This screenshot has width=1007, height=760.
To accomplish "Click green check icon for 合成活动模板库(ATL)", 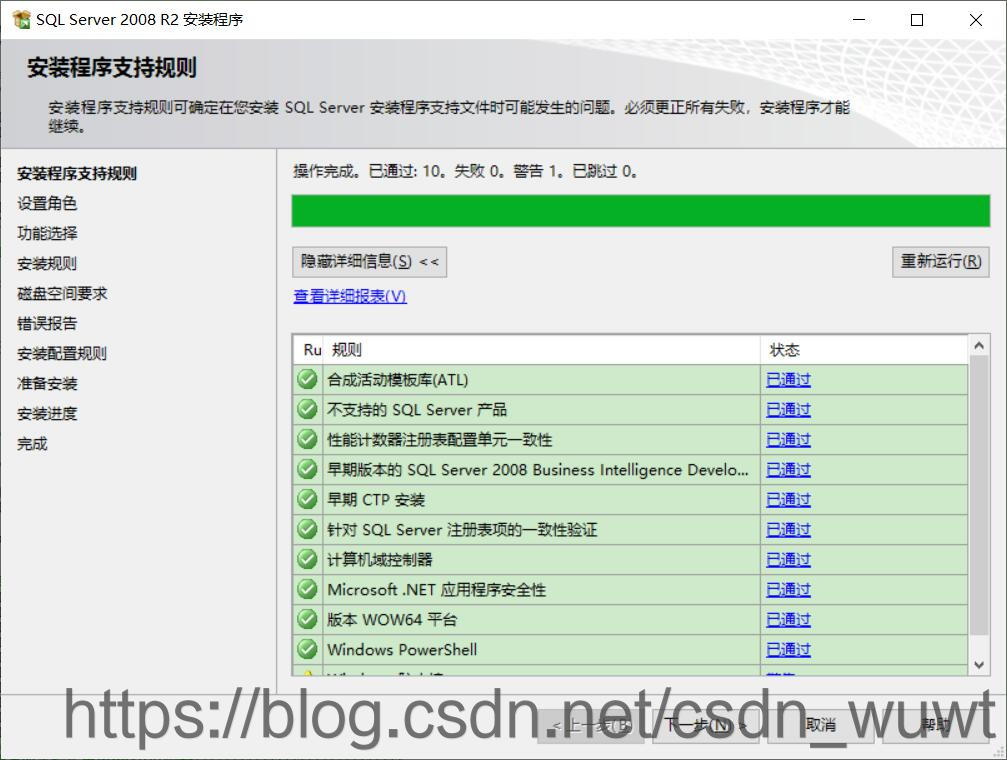I will pos(308,380).
